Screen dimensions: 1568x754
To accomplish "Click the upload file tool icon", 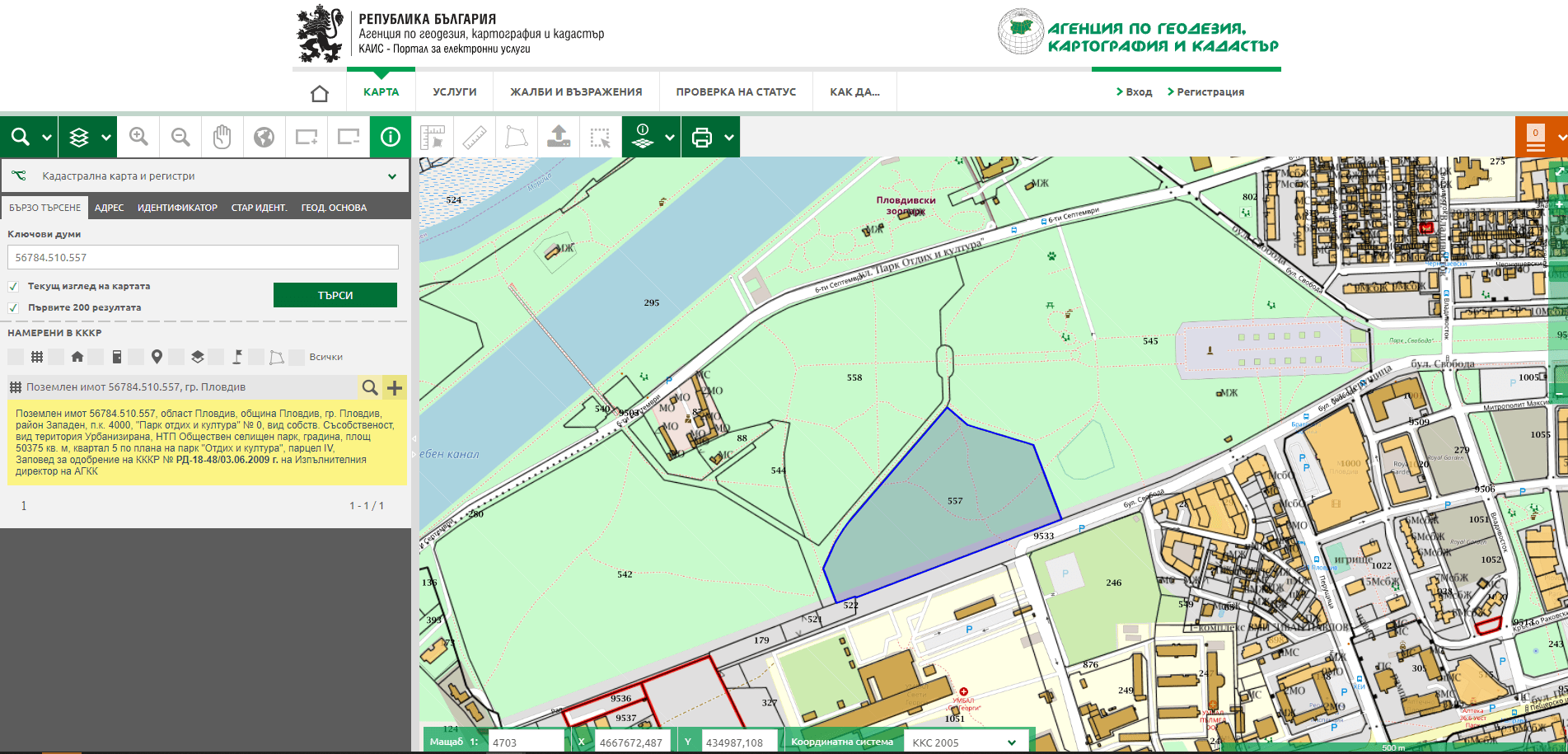I will pyautogui.click(x=559, y=137).
